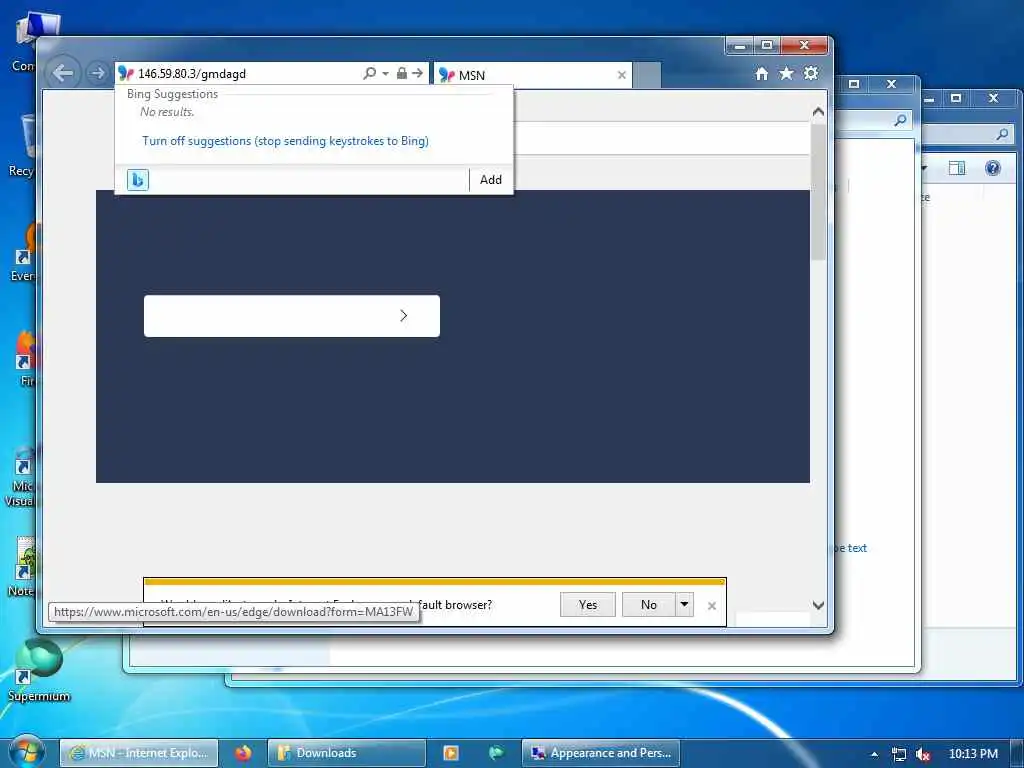Click the 10:13 PM clock
Image resolution: width=1024 pixels, height=768 pixels.
pyautogui.click(x=973, y=754)
